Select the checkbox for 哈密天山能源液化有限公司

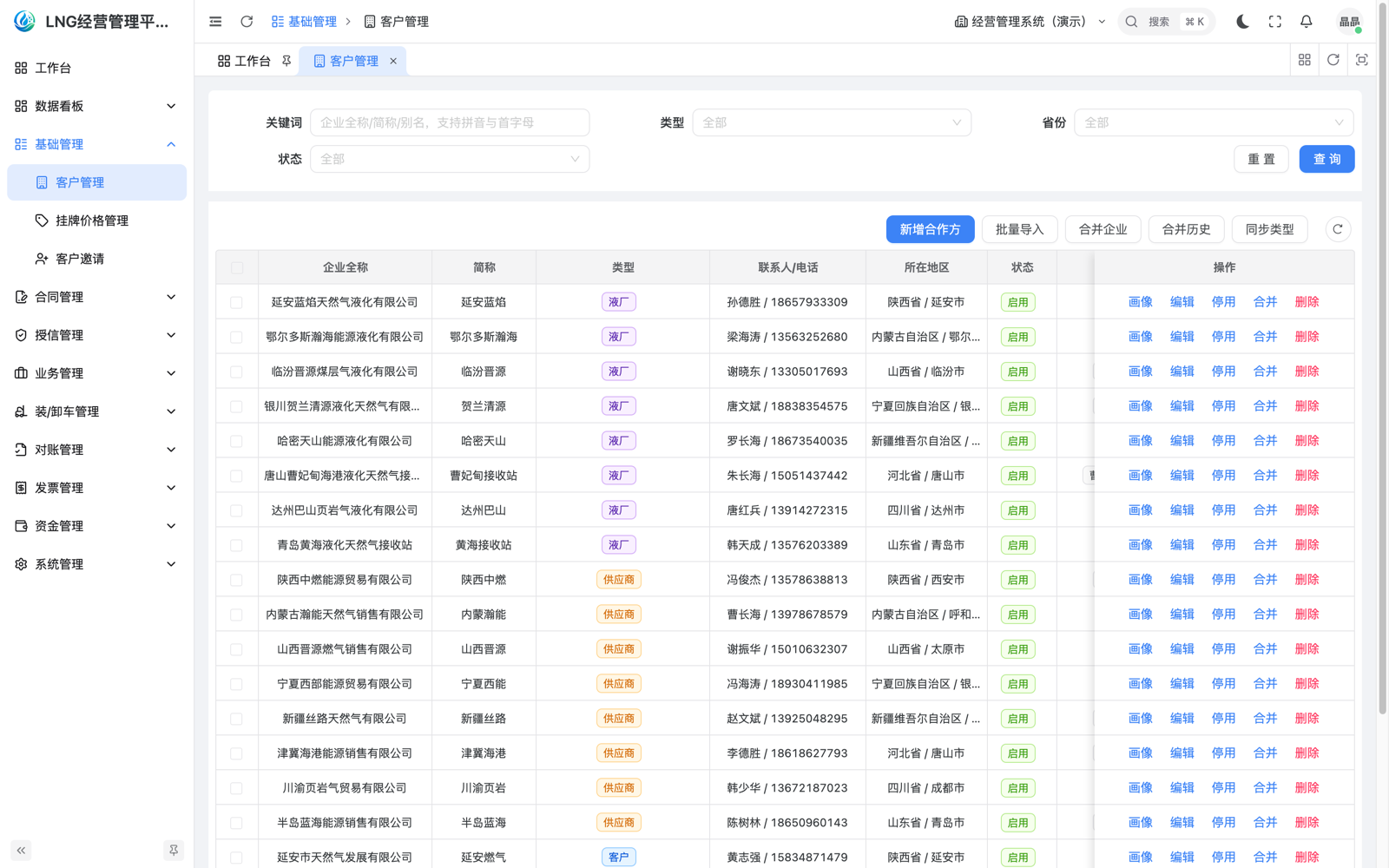click(236, 442)
